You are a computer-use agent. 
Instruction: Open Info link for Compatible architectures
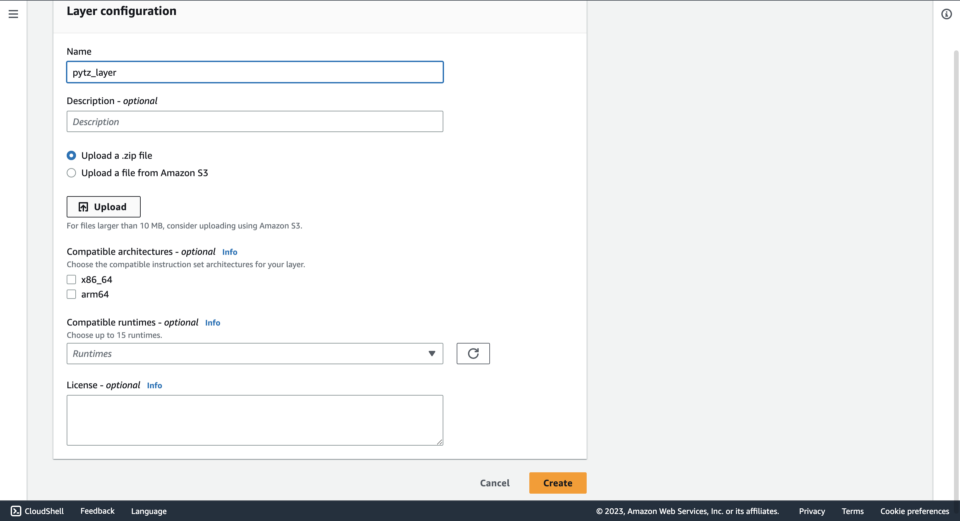pos(229,252)
